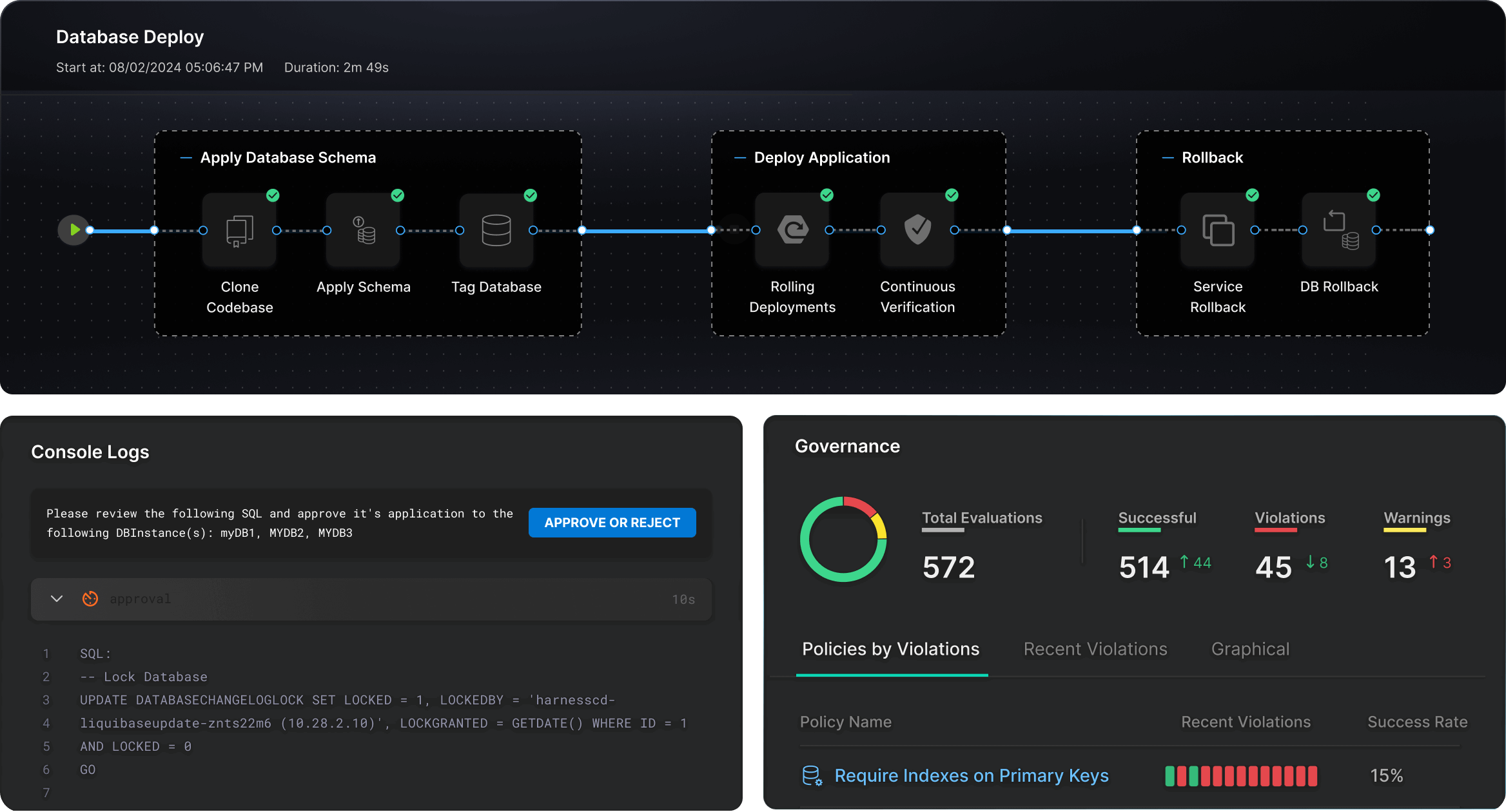1506x812 pixels.
Task: Click green success check on DB Rollback
Action: point(1374,195)
